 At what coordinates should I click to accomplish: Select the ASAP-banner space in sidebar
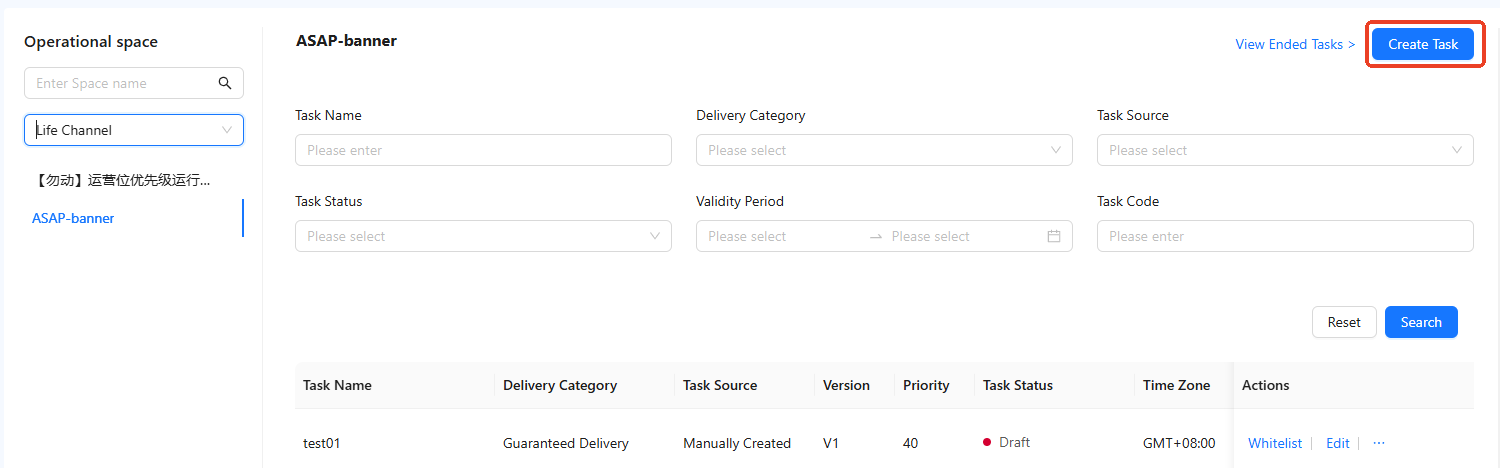pos(73,218)
